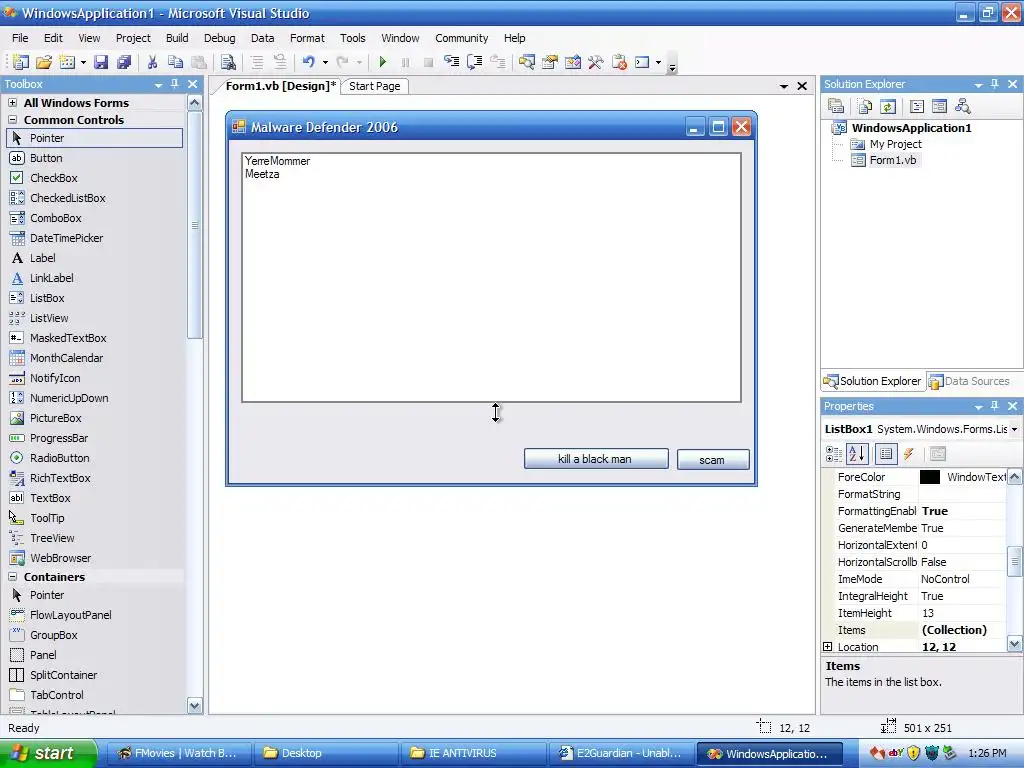This screenshot has height=768, width=1024.
Task: Pin the Toolbox panel auto-hide
Action: 174,84
